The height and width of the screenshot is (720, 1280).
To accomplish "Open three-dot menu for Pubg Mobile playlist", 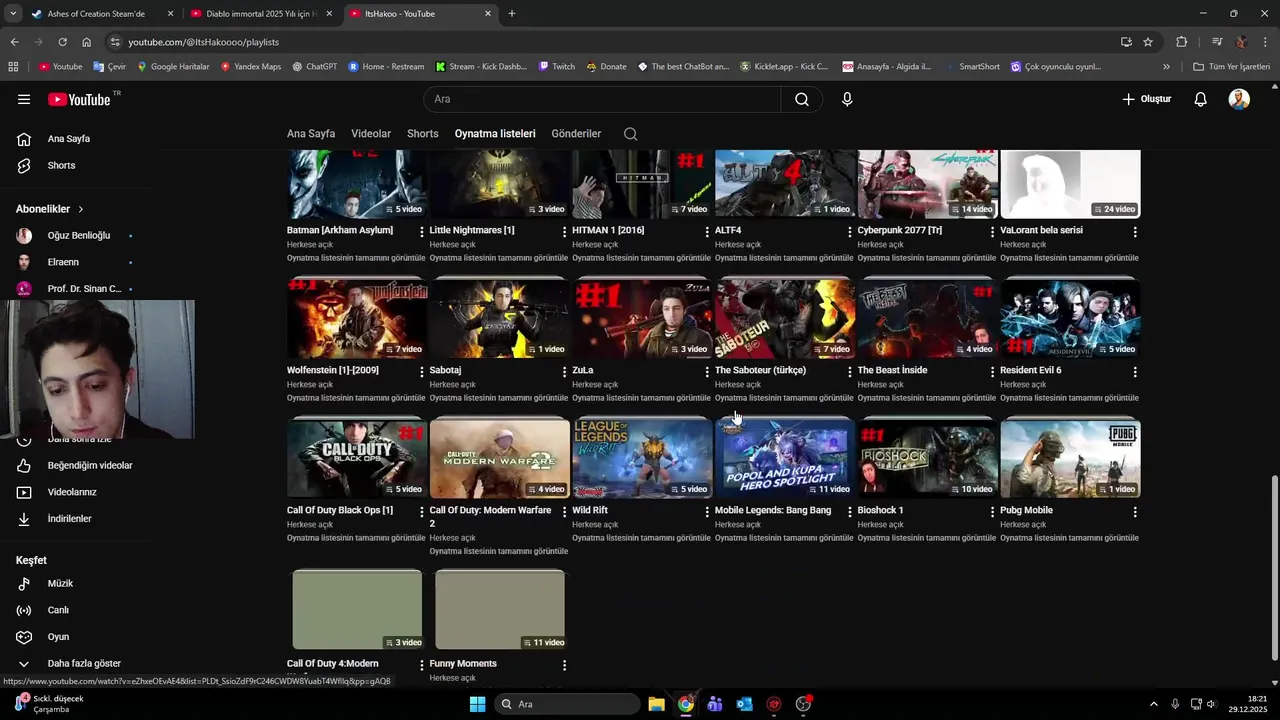I will [x=1135, y=511].
